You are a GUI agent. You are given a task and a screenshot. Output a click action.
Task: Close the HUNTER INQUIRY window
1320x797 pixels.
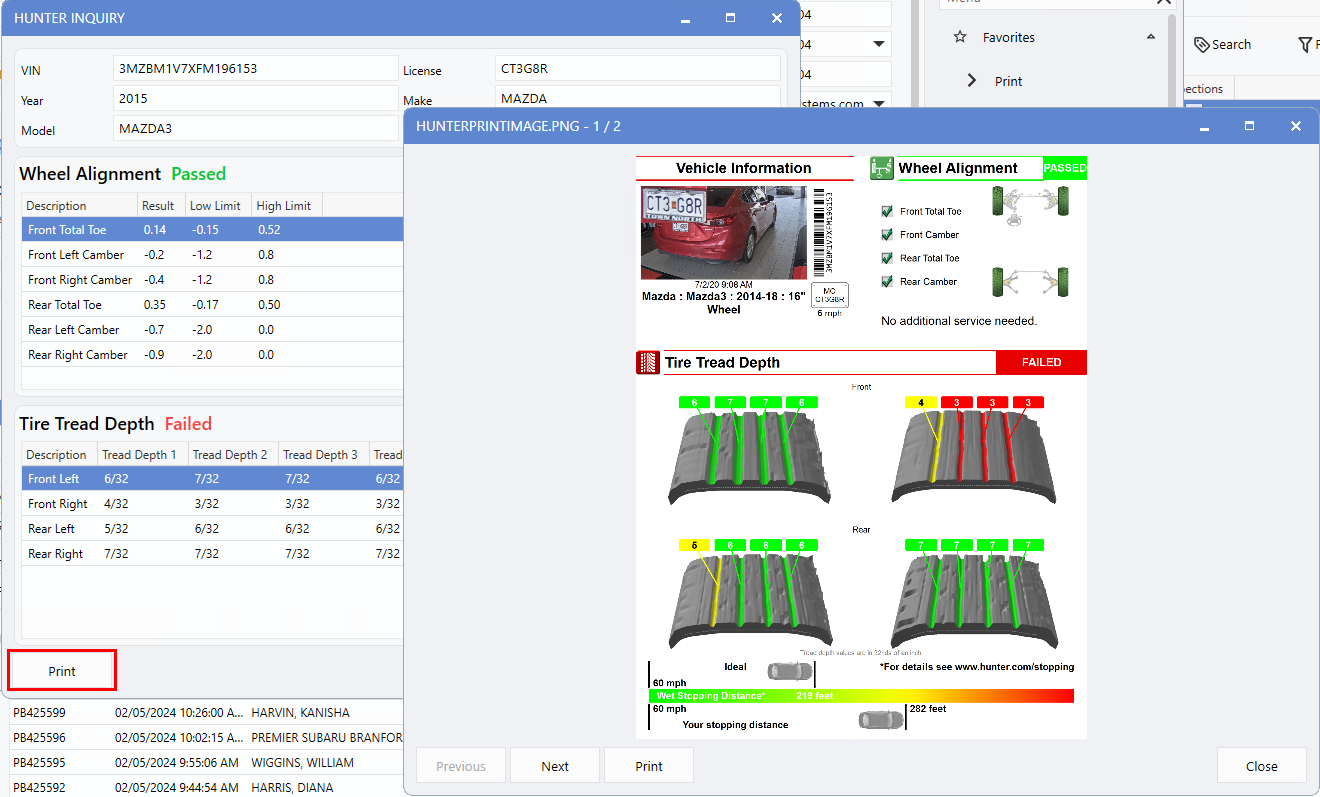(x=777, y=18)
